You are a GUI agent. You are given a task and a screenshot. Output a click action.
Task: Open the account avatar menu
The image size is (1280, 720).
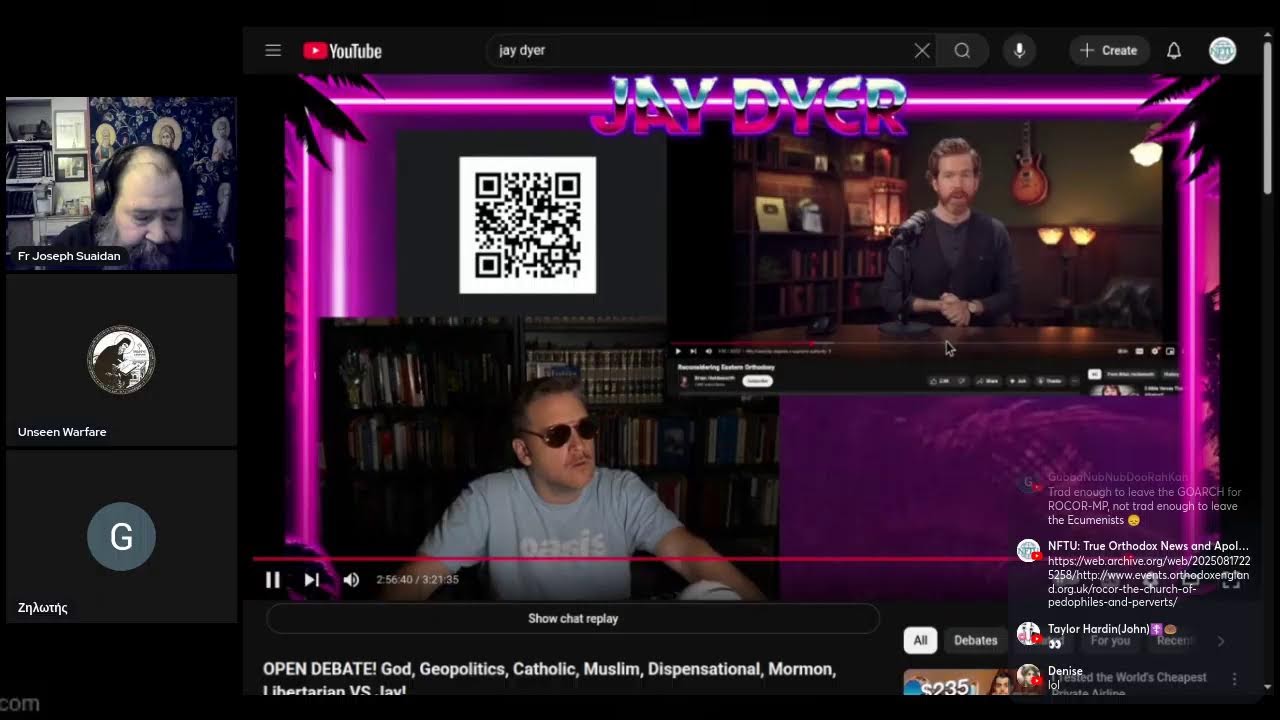[1222, 50]
